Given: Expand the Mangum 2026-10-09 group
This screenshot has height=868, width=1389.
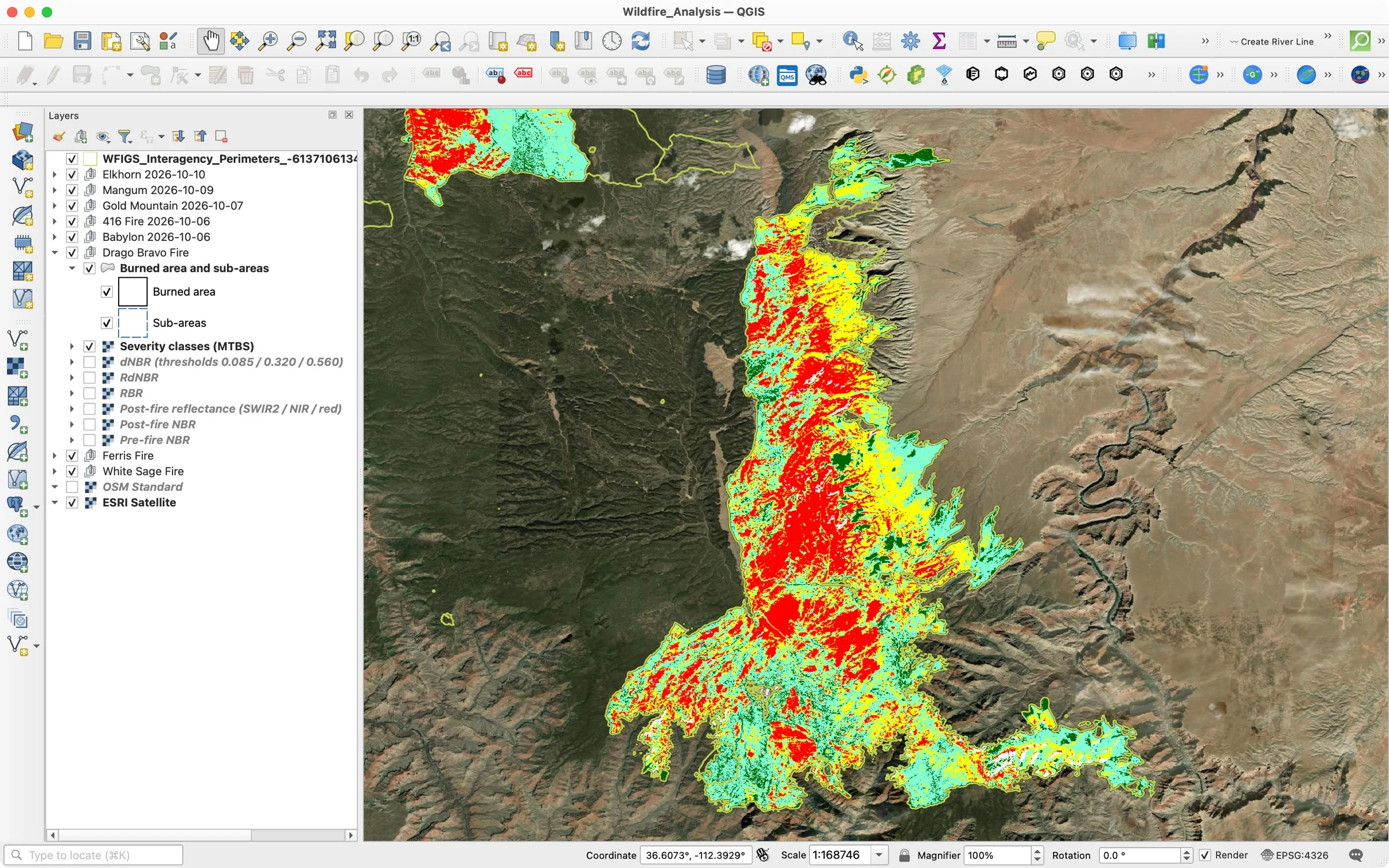Looking at the screenshot, I should [x=55, y=190].
